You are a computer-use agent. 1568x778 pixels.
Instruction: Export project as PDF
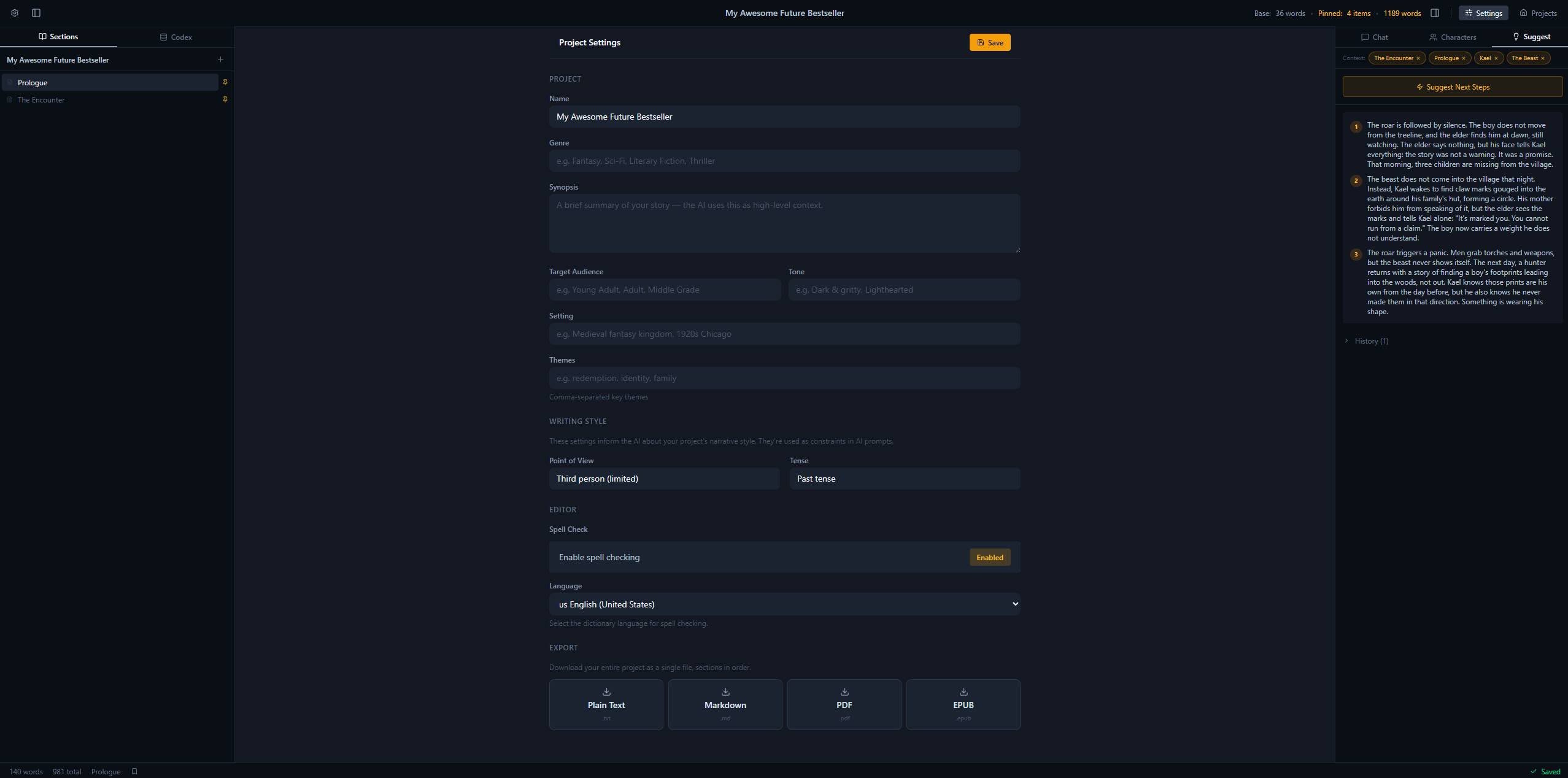pyautogui.click(x=844, y=704)
